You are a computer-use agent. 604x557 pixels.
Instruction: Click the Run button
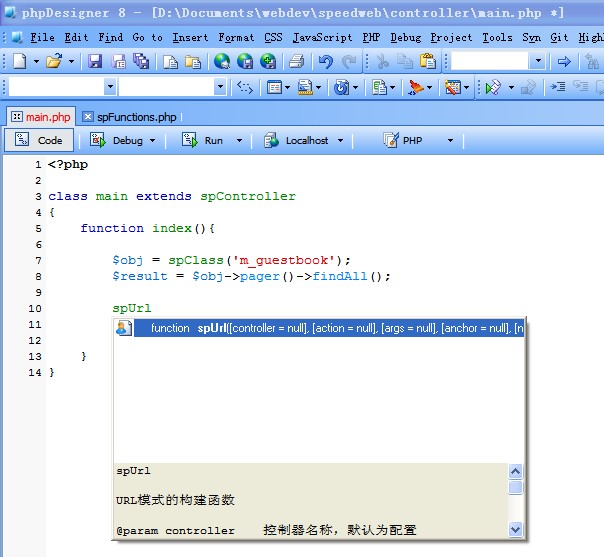203,141
